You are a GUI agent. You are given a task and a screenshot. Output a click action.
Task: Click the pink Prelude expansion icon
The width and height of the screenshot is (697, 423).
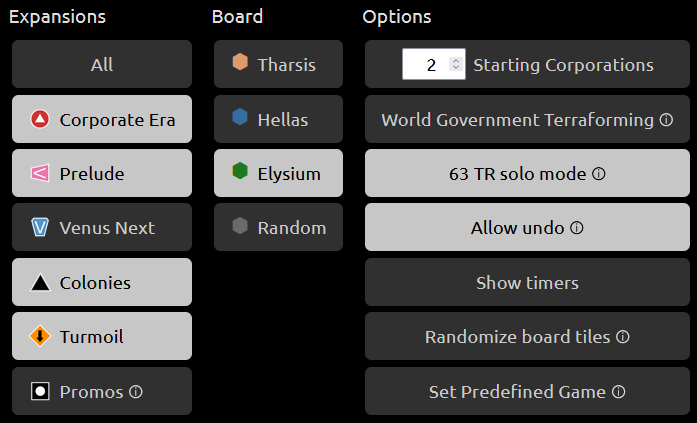click(40, 173)
